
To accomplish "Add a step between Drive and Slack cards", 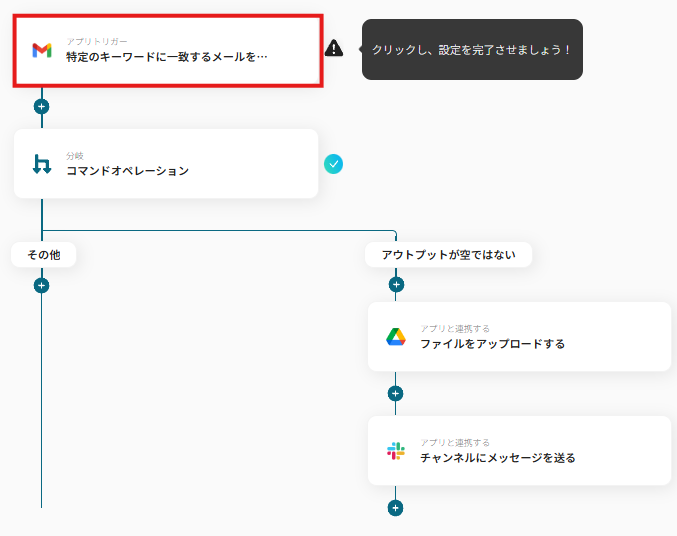I will click(x=395, y=393).
